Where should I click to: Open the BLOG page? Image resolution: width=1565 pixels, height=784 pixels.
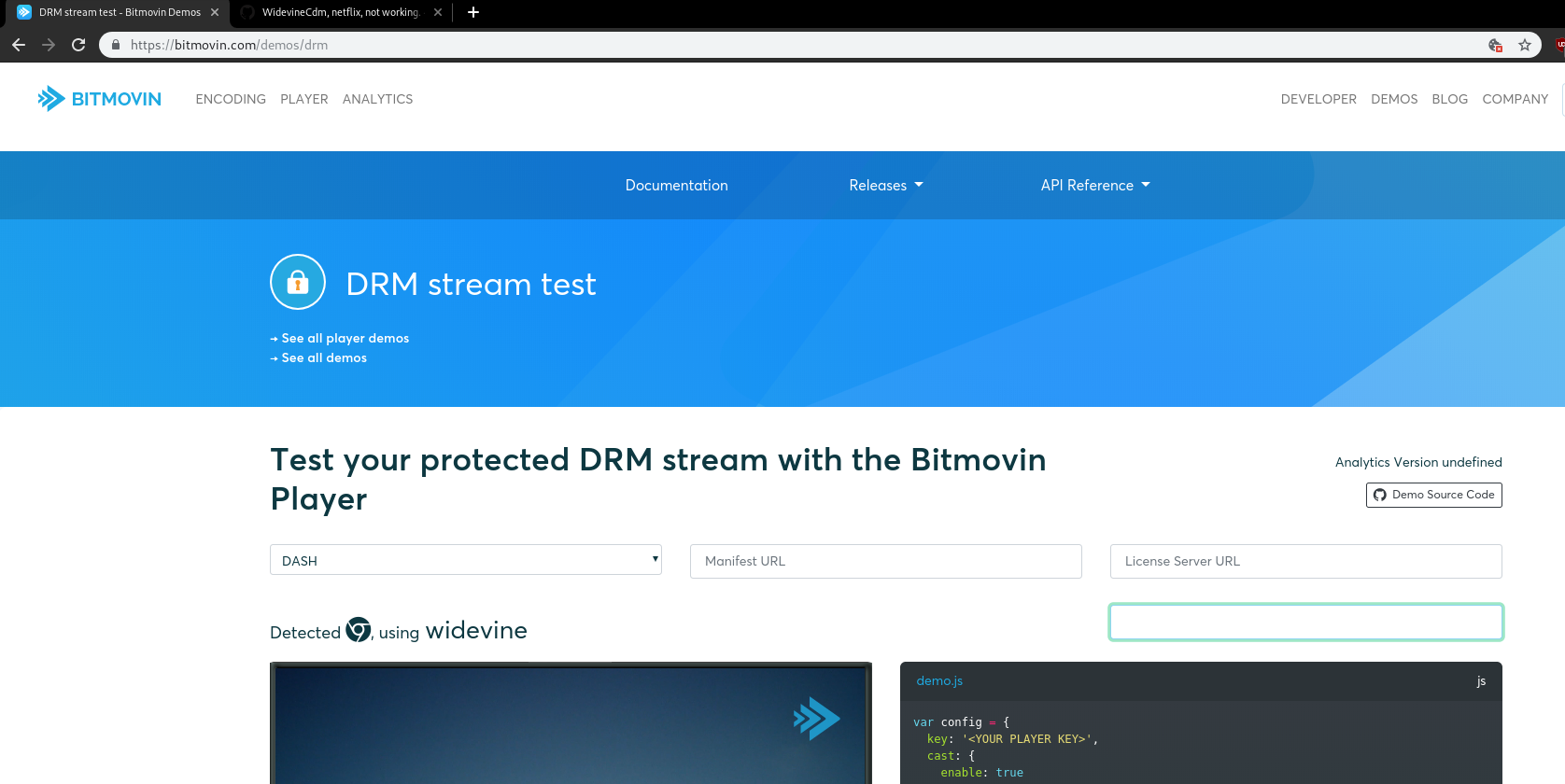point(1449,99)
